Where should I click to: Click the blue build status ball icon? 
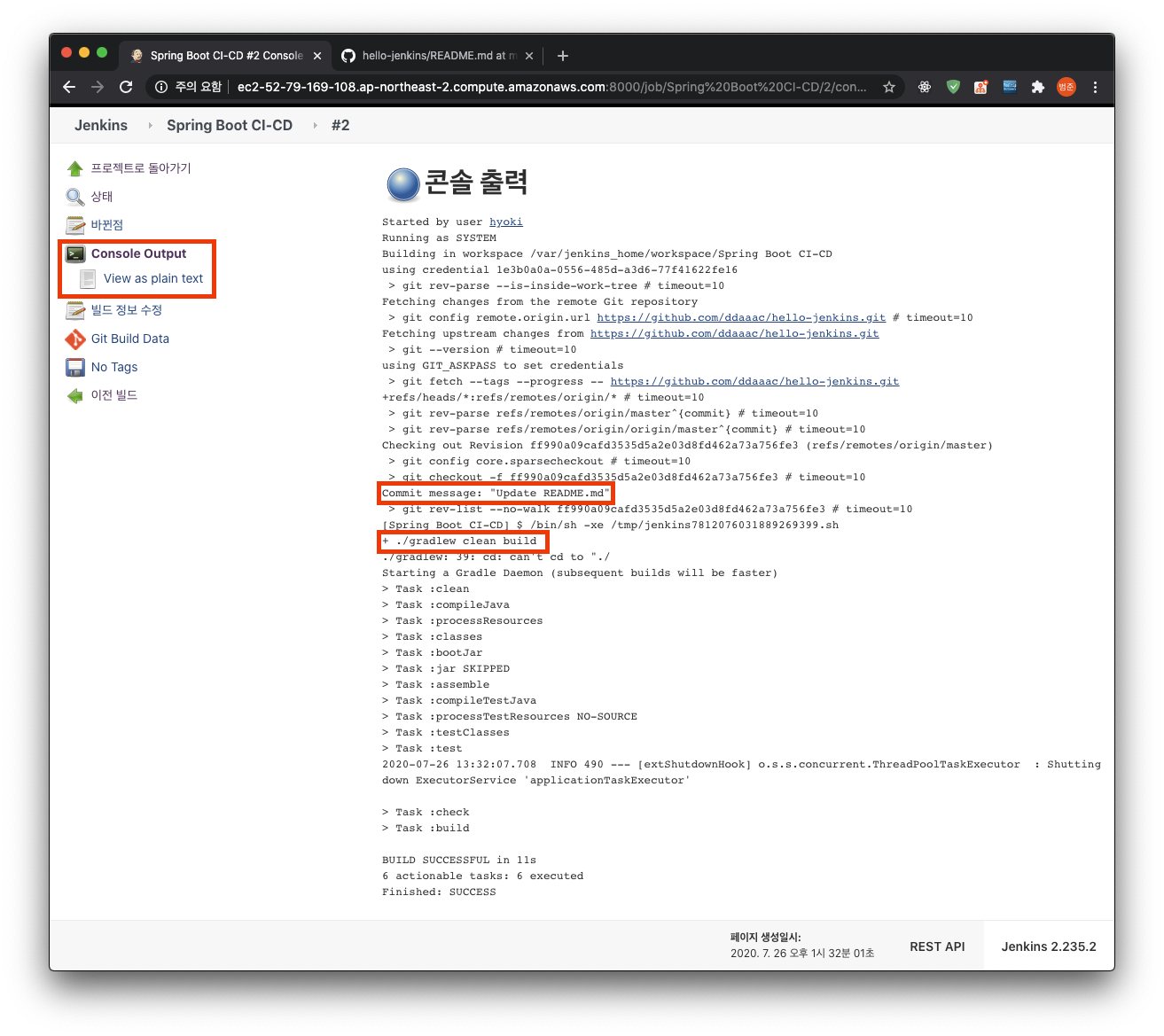(x=403, y=184)
